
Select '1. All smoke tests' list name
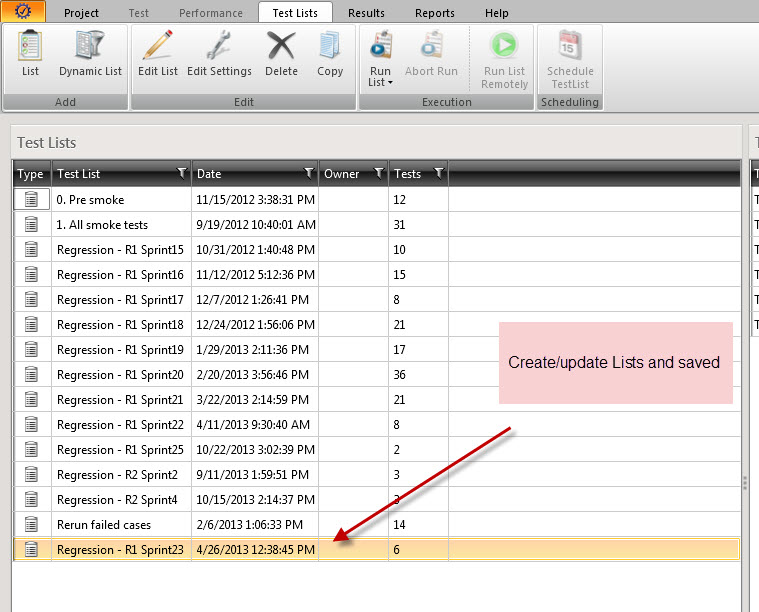(102, 225)
